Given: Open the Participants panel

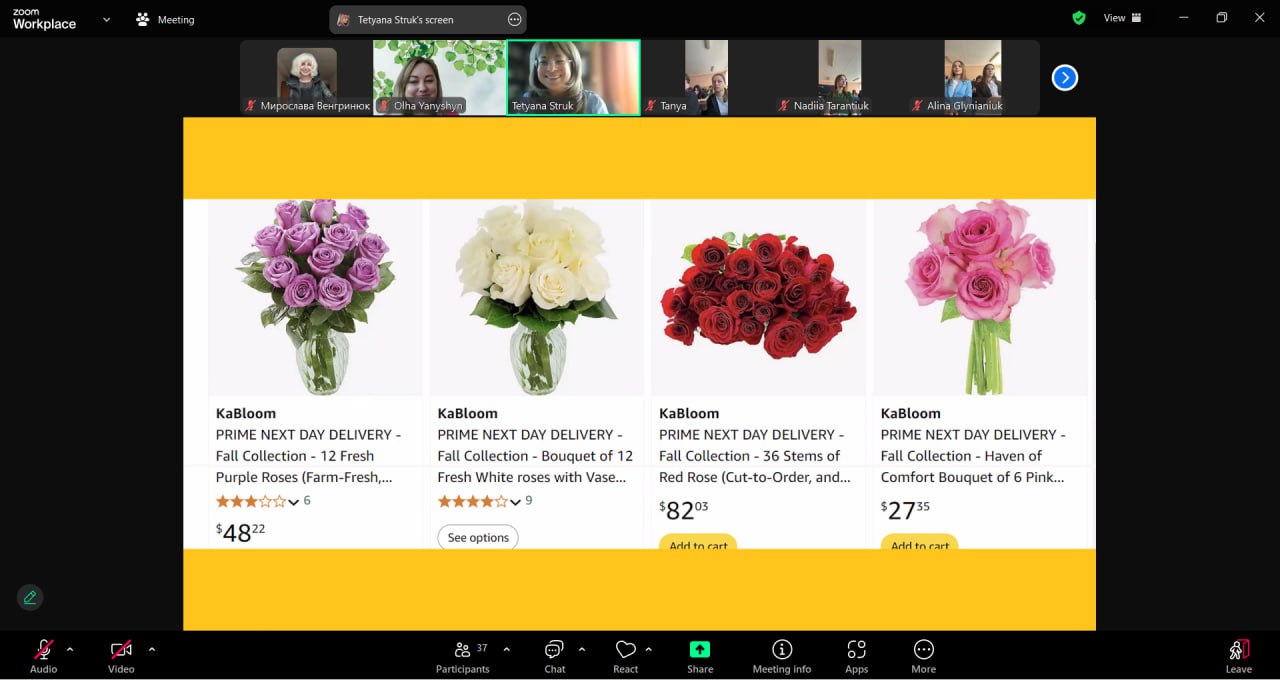Looking at the screenshot, I should (x=463, y=656).
